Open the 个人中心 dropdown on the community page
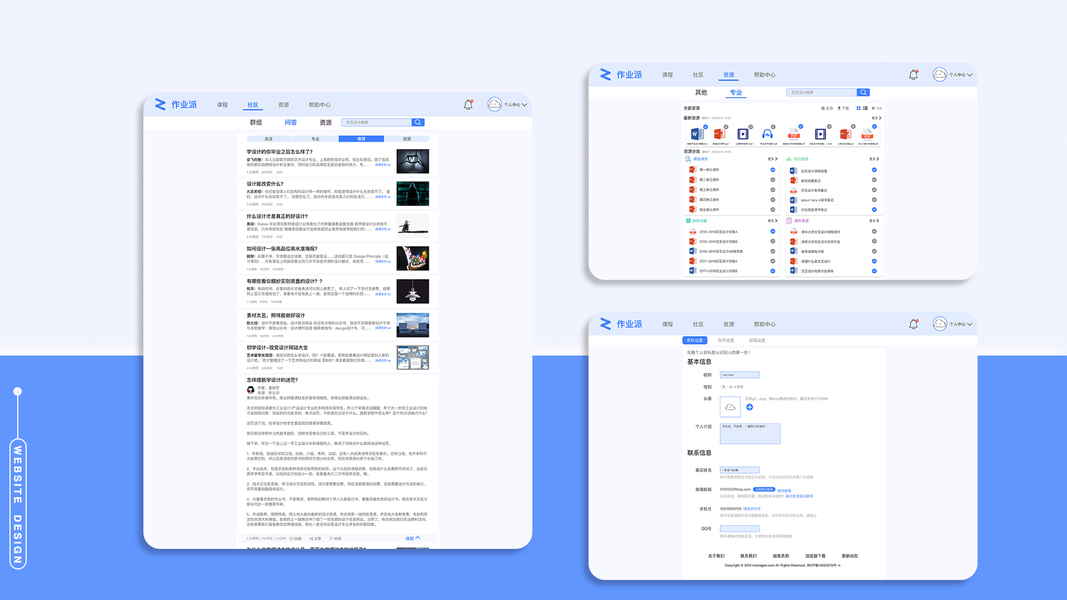The height and width of the screenshot is (600, 1067). pos(515,105)
